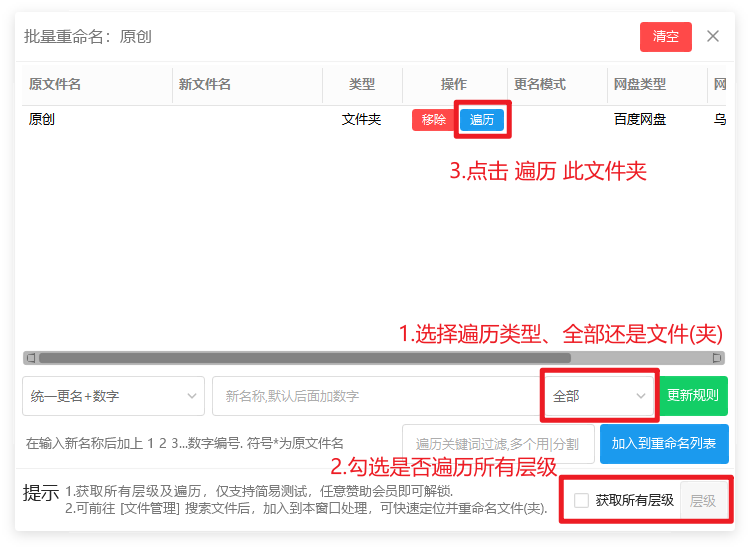This screenshot has width=750, height=549.
Task: Click the 网盘类型 column header
Action: point(657,85)
